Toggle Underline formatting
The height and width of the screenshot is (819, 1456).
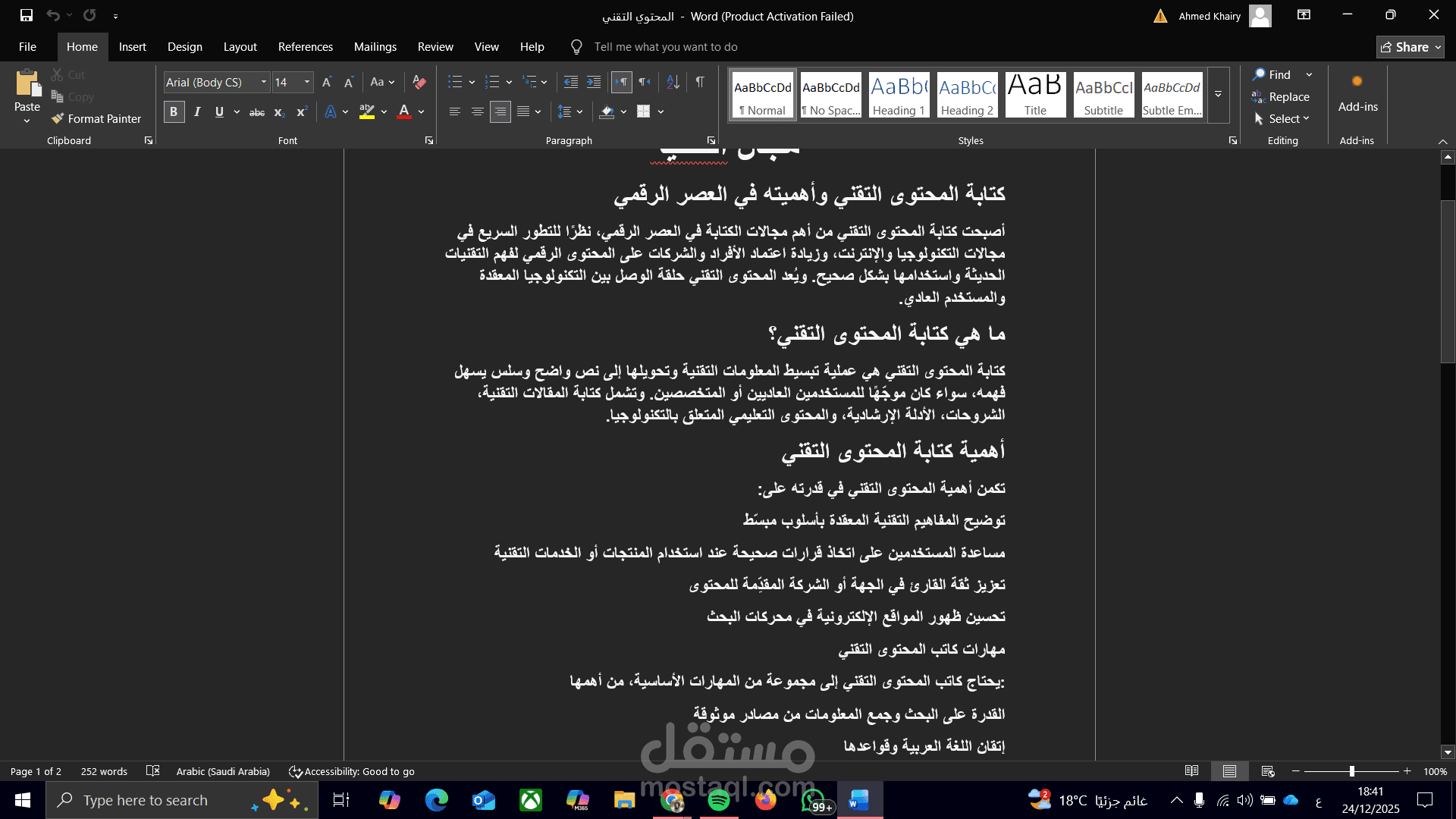pyautogui.click(x=219, y=111)
